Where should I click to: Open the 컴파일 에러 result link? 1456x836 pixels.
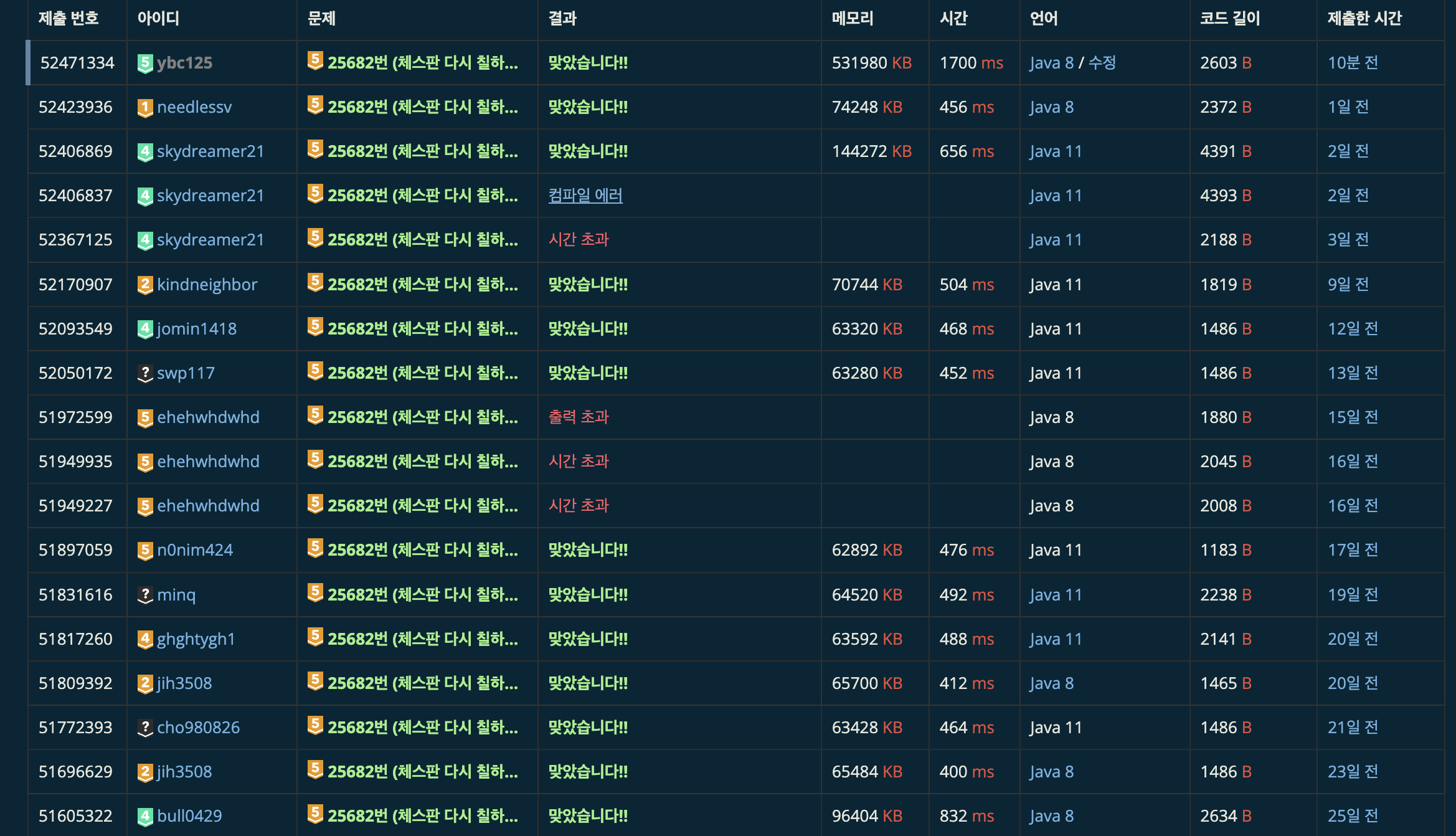[585, 196]
